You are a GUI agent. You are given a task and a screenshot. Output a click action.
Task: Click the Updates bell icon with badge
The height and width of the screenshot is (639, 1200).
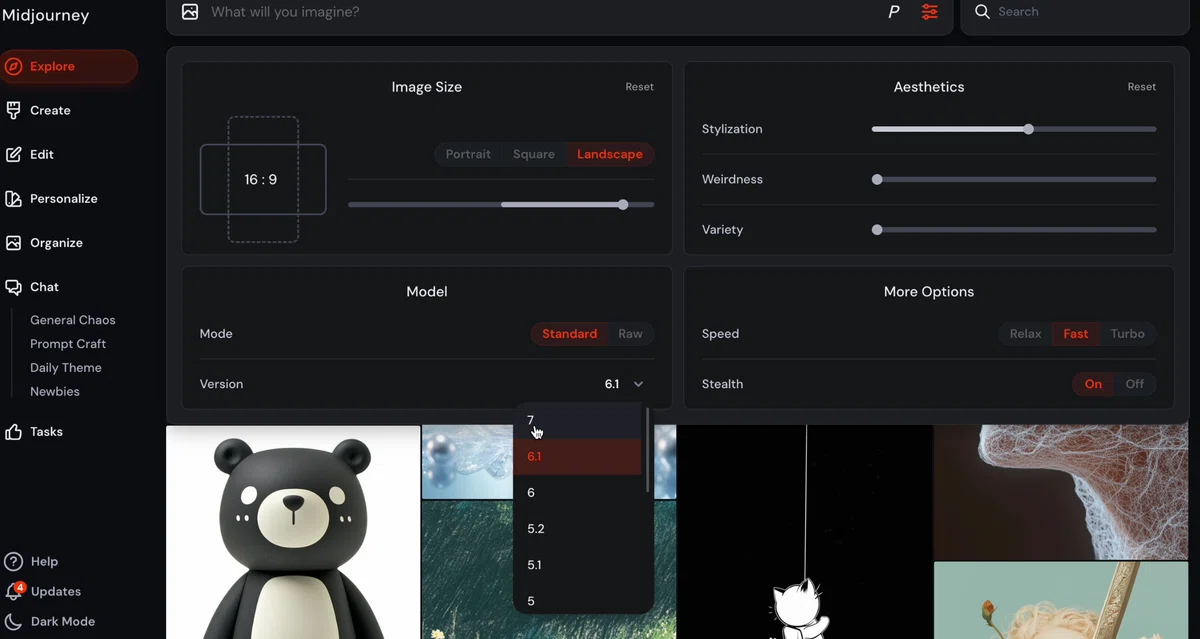pos(14,591)
